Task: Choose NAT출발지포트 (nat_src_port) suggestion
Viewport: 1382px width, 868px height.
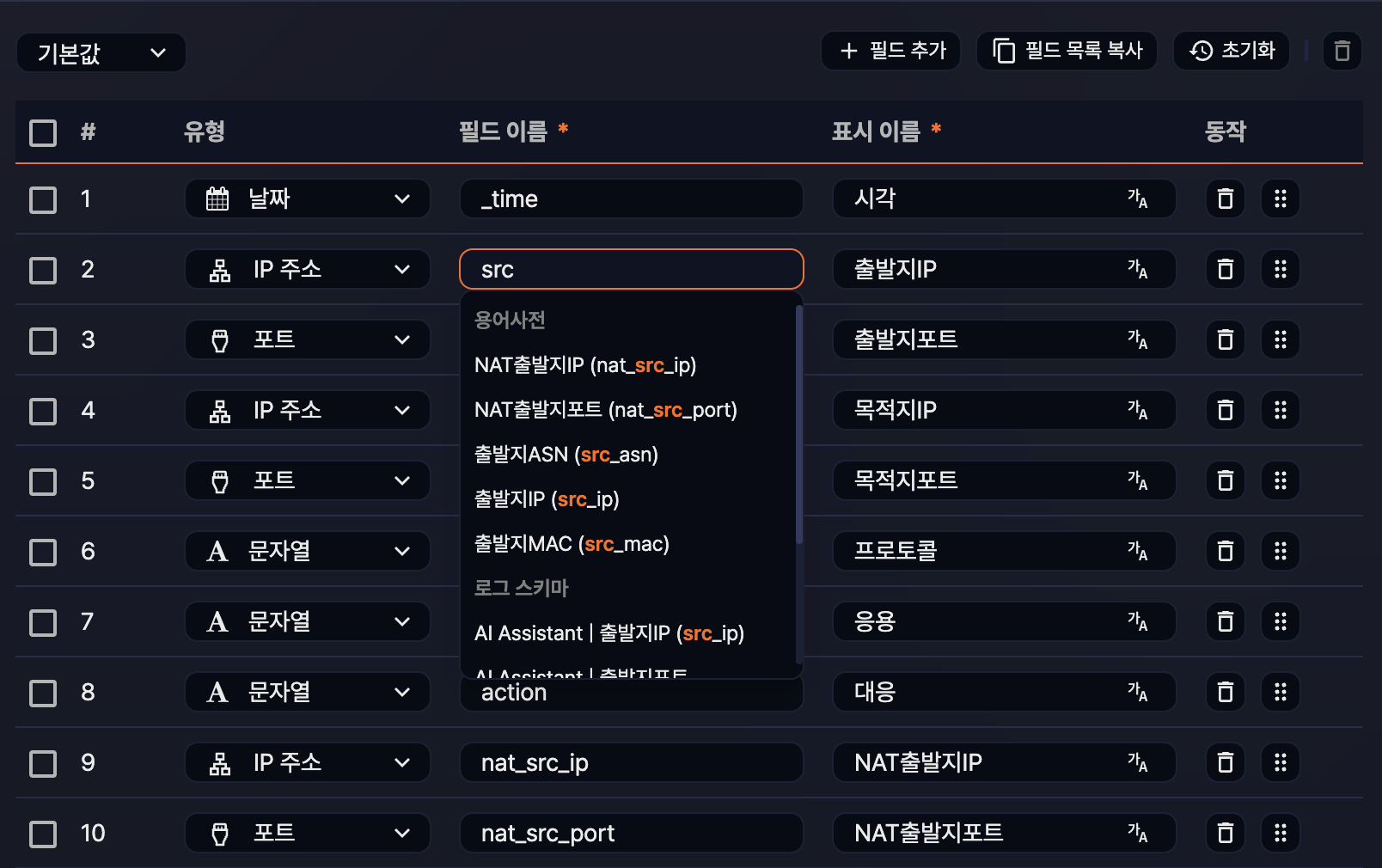Action: 605,410
